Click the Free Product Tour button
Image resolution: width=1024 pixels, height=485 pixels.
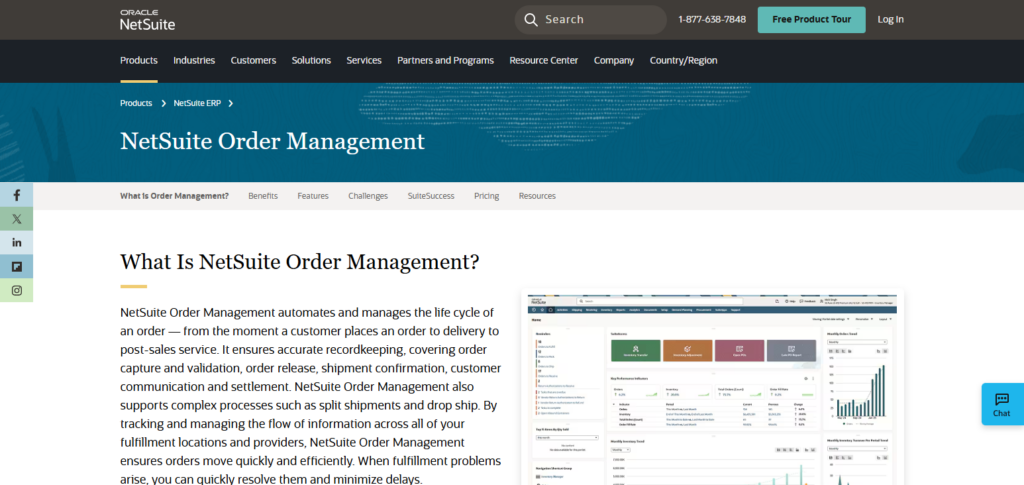811,20
